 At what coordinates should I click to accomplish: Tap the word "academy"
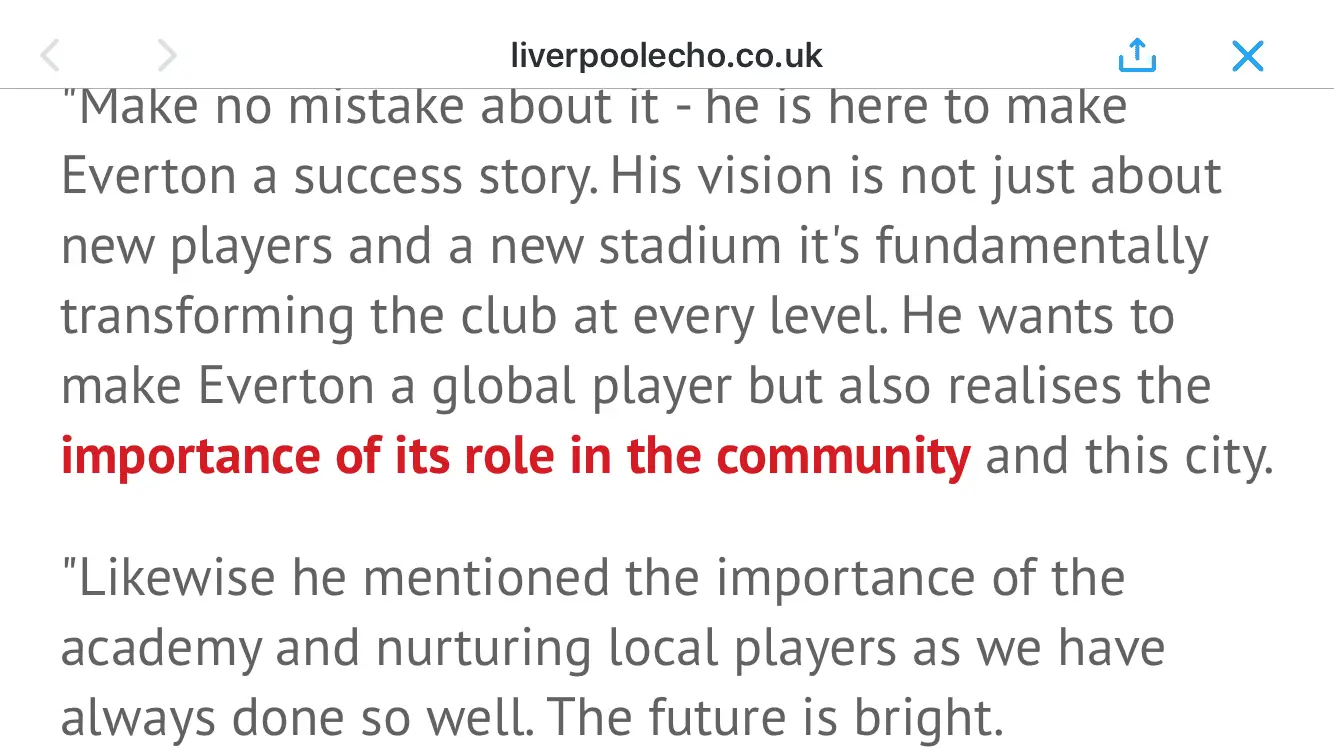(162, 649)
